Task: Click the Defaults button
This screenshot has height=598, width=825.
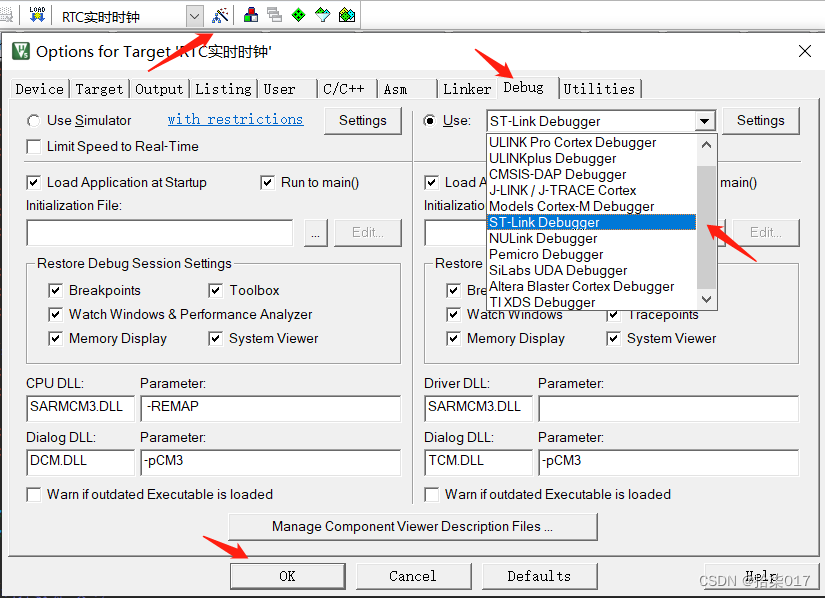Action: coord(539,576)
